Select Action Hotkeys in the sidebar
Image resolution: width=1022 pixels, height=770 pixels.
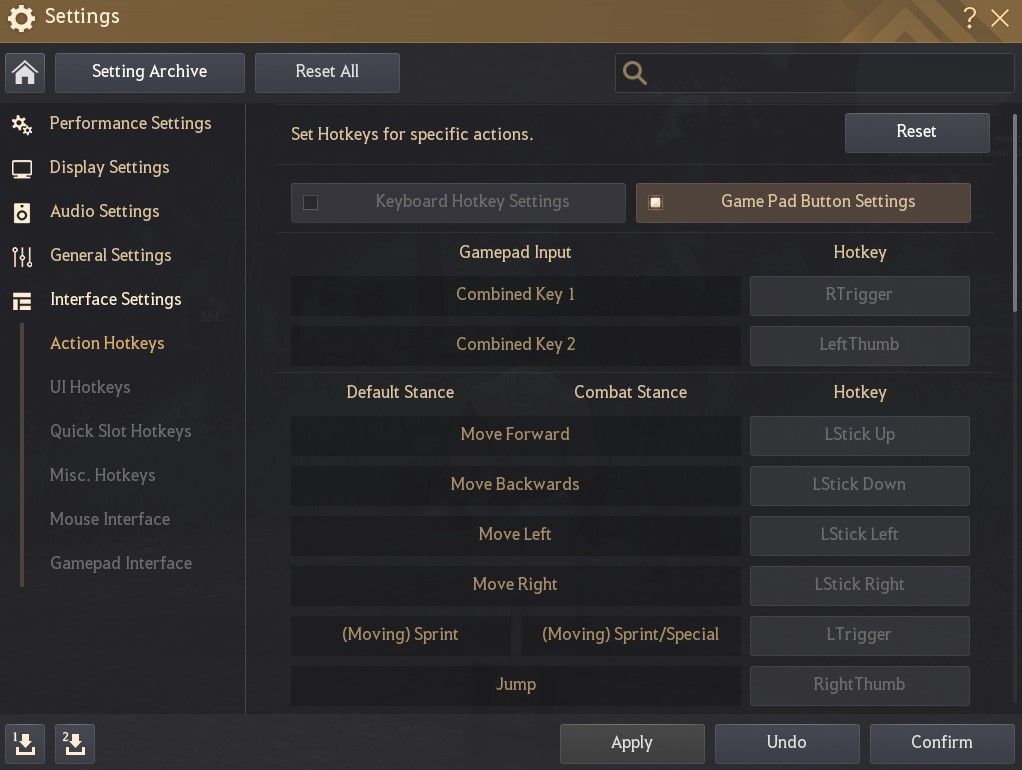pyautogui.click(x=107, y=343)
